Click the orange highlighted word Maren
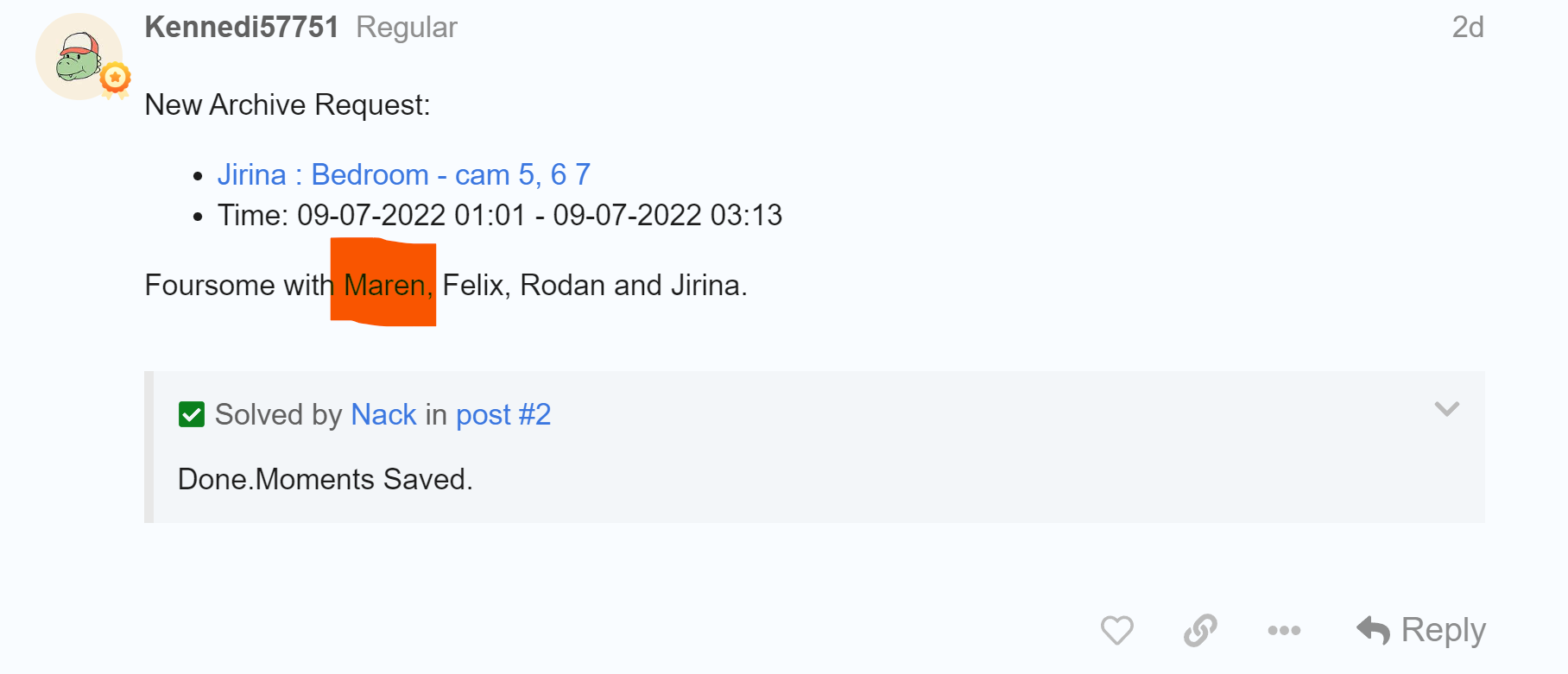The width and height of the screenshot is (1568, 674). click(384, 285)
